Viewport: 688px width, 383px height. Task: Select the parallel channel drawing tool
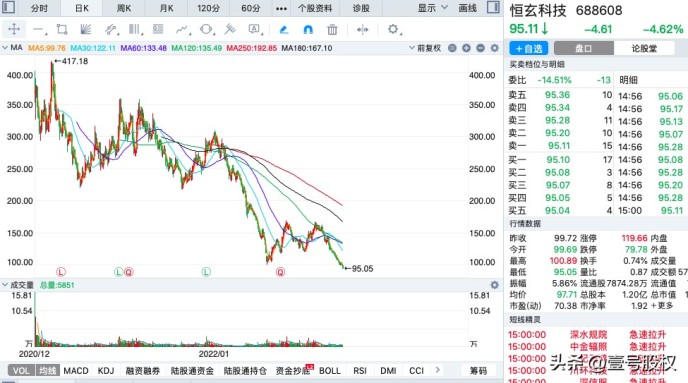[x=110, y=29]
